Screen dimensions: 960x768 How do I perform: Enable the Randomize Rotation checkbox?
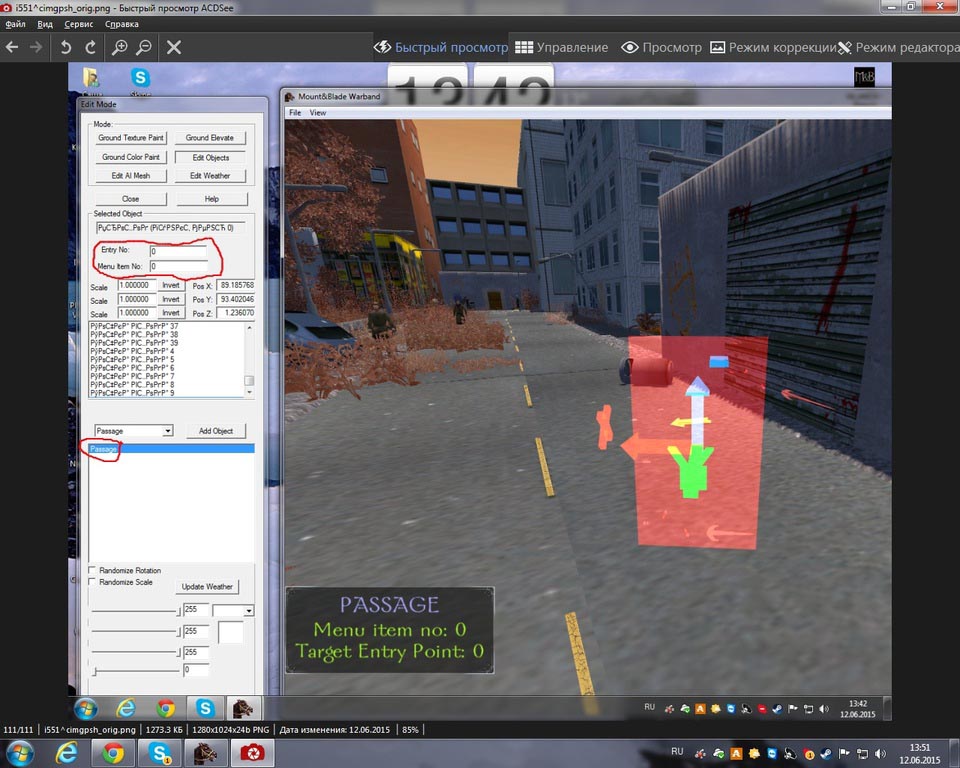93,571
